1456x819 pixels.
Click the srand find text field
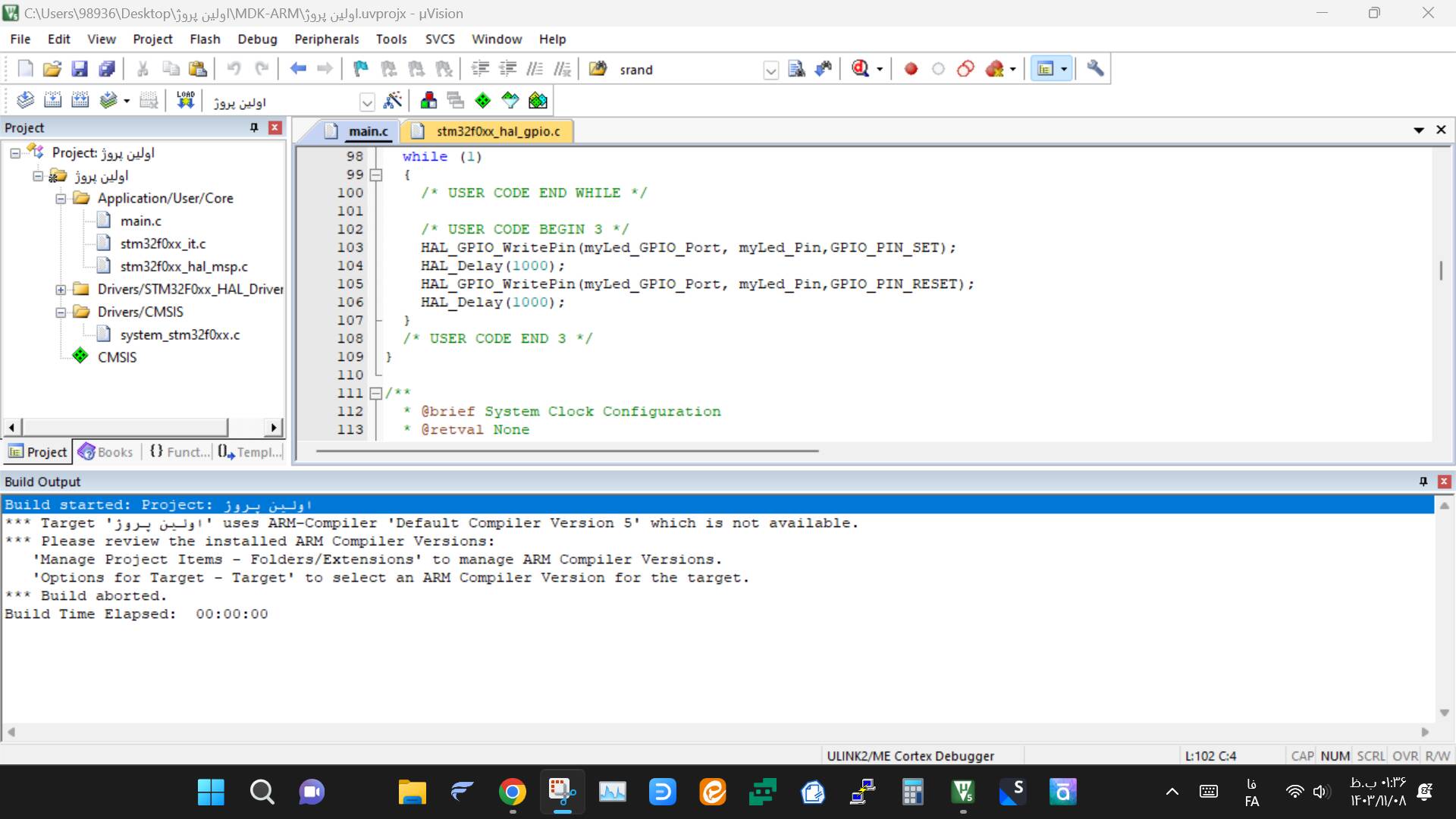689,70
